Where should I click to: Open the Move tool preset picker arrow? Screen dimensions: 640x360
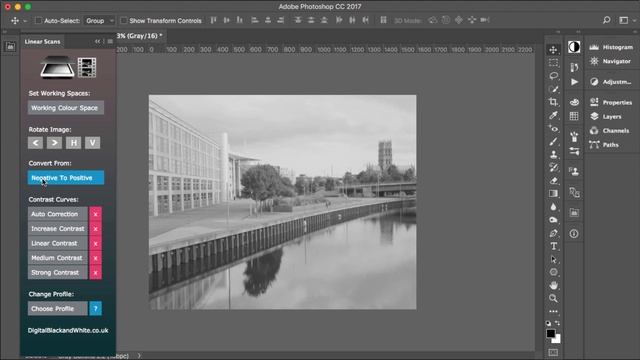coord(25,20)
